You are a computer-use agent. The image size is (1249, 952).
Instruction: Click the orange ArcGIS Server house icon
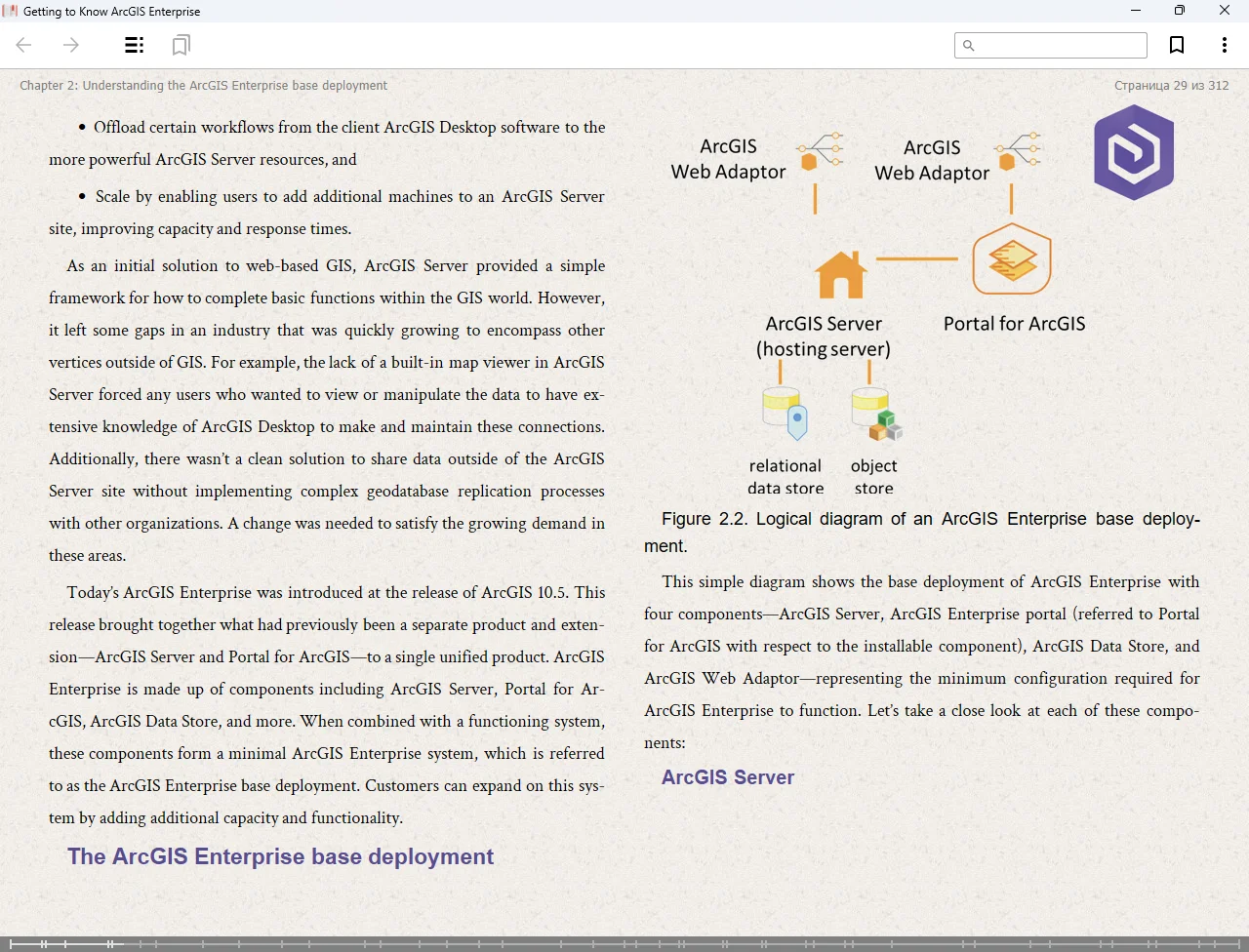coord(841,274)
